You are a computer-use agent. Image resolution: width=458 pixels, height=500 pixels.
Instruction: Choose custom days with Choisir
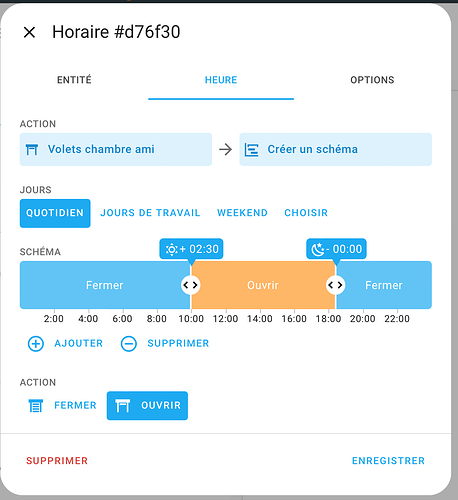coord(306,213)
